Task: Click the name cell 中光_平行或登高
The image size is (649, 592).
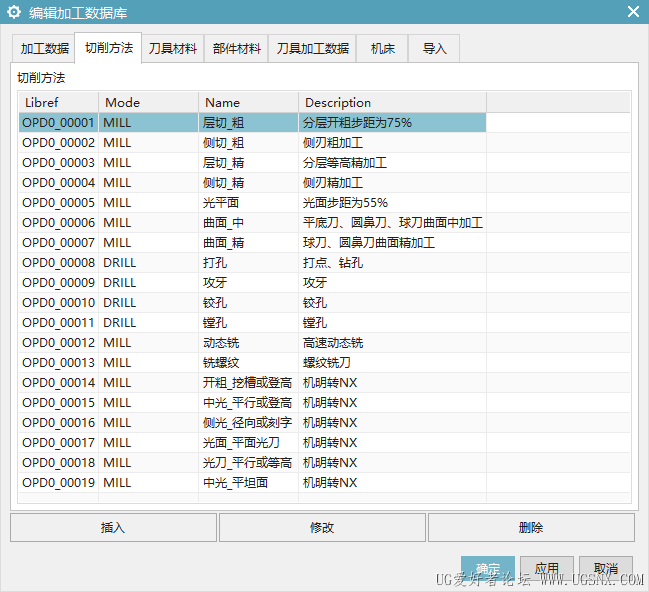Action: coord(248,403)
